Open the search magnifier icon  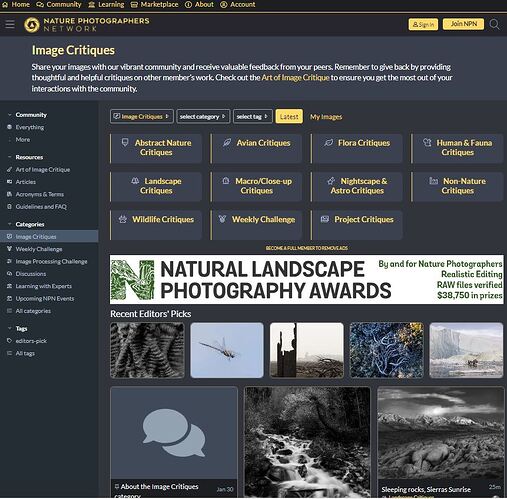(x=494, y=24)
